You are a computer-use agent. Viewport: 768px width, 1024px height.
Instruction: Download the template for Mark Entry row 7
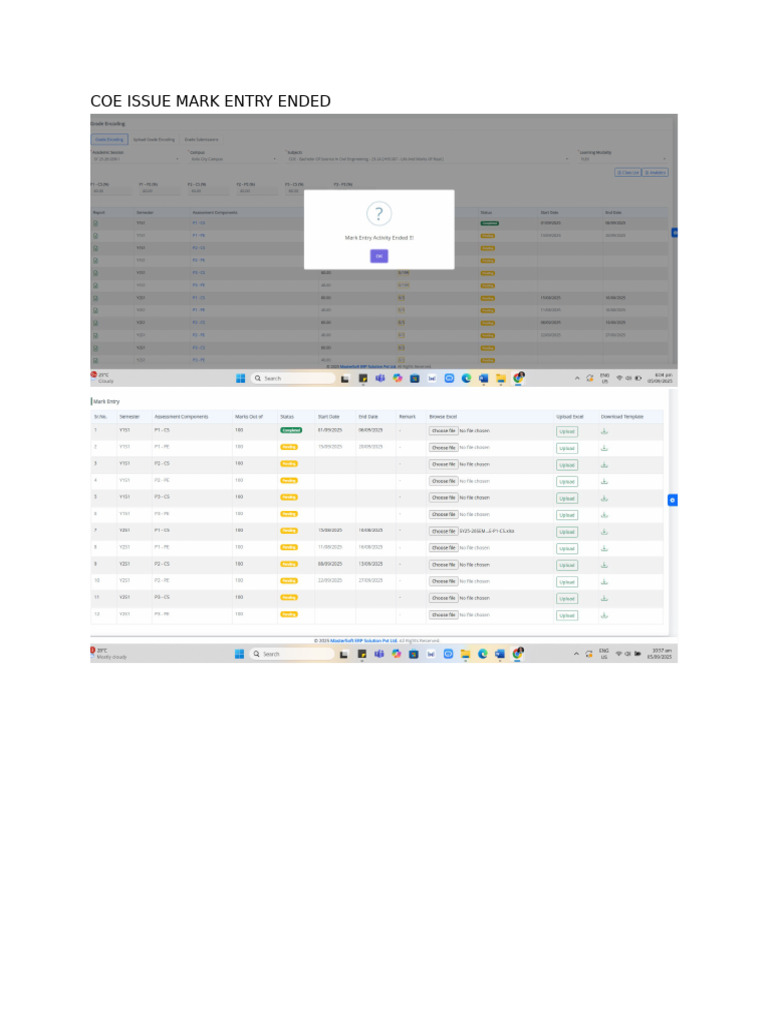click(604, 532)
